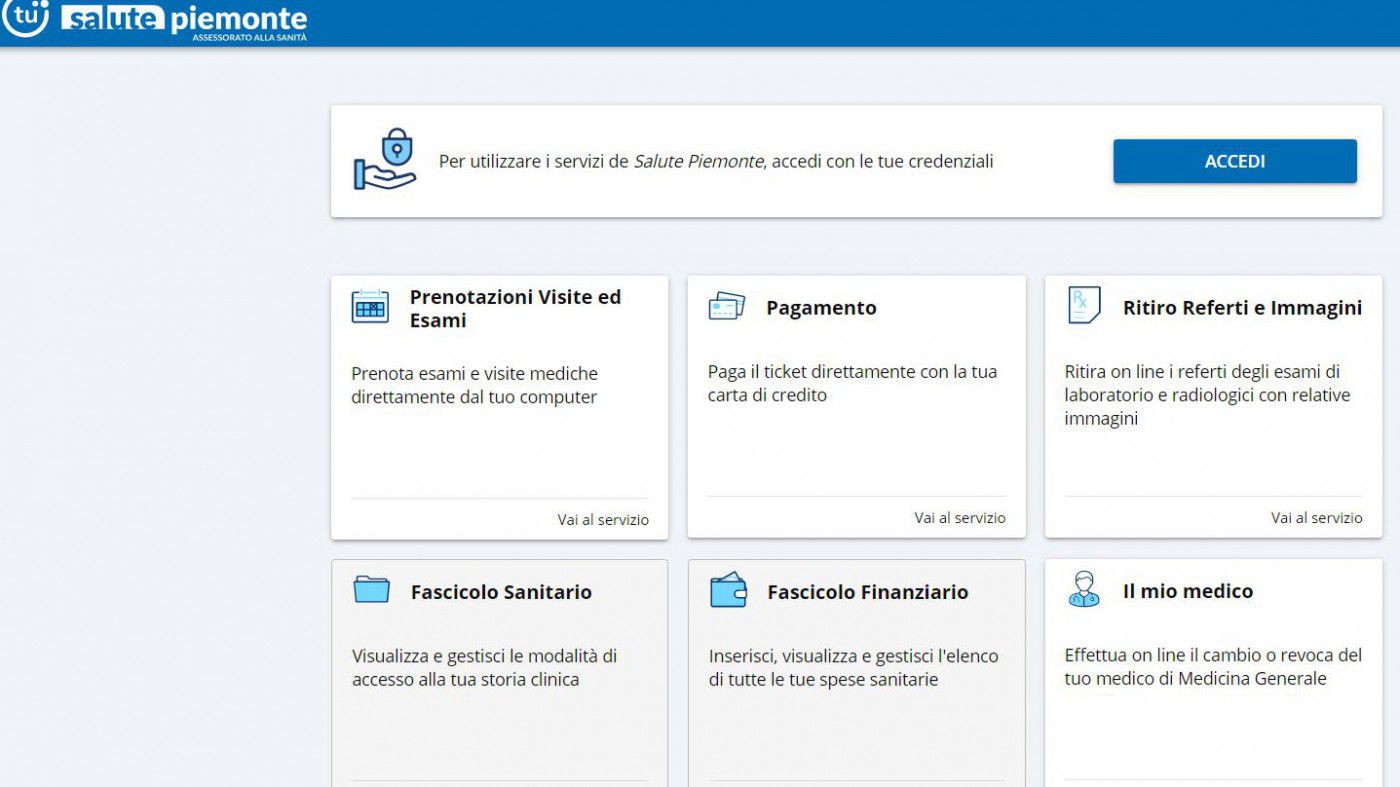Open Vai al servizio under Pagamento
Image resolution: width=1400 pixels, height=787 pixels.
[x=960, y=518]
